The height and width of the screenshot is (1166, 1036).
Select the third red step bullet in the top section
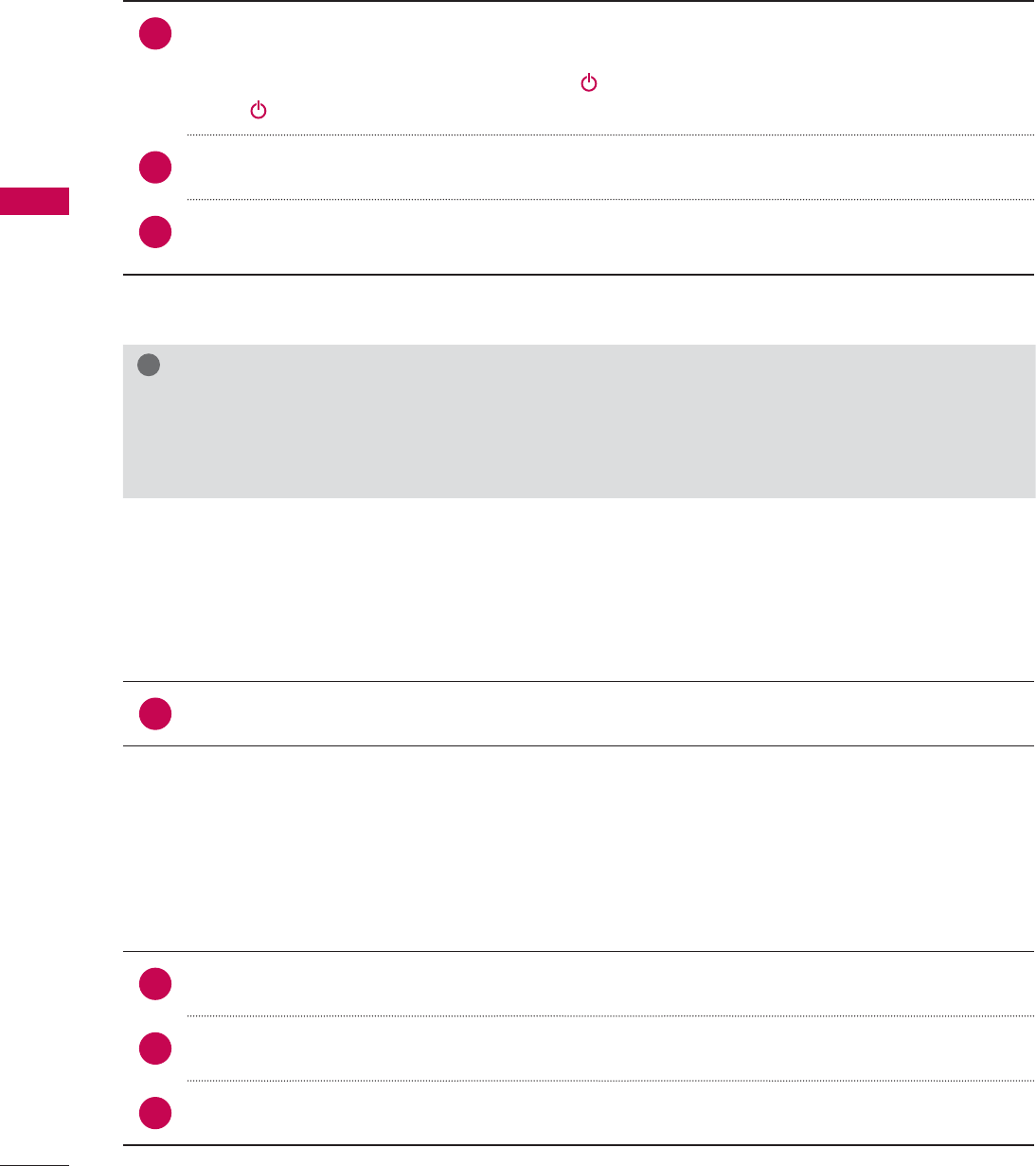(x=155, y=232)
